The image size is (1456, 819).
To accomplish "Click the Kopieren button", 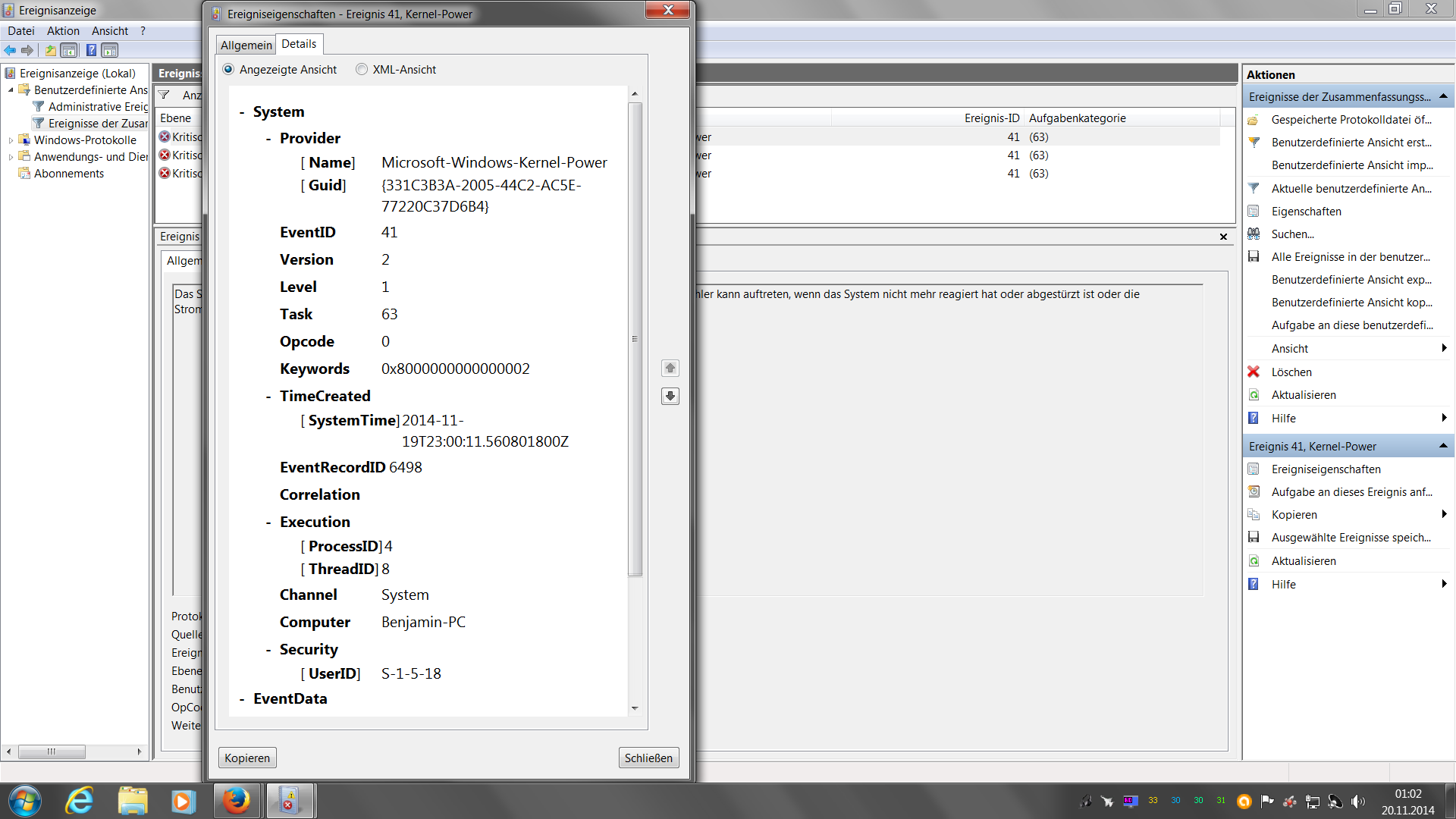I will click(x=247, y=758).
